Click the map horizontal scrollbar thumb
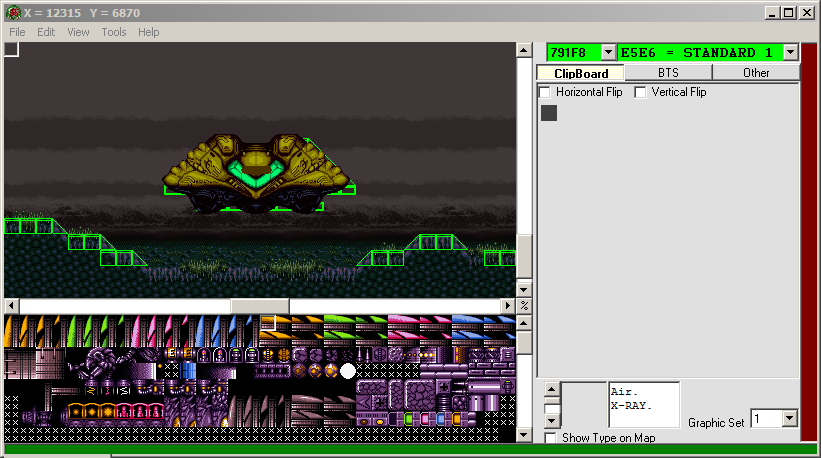This screenshot has width=821, height=458. click(260, 305)
